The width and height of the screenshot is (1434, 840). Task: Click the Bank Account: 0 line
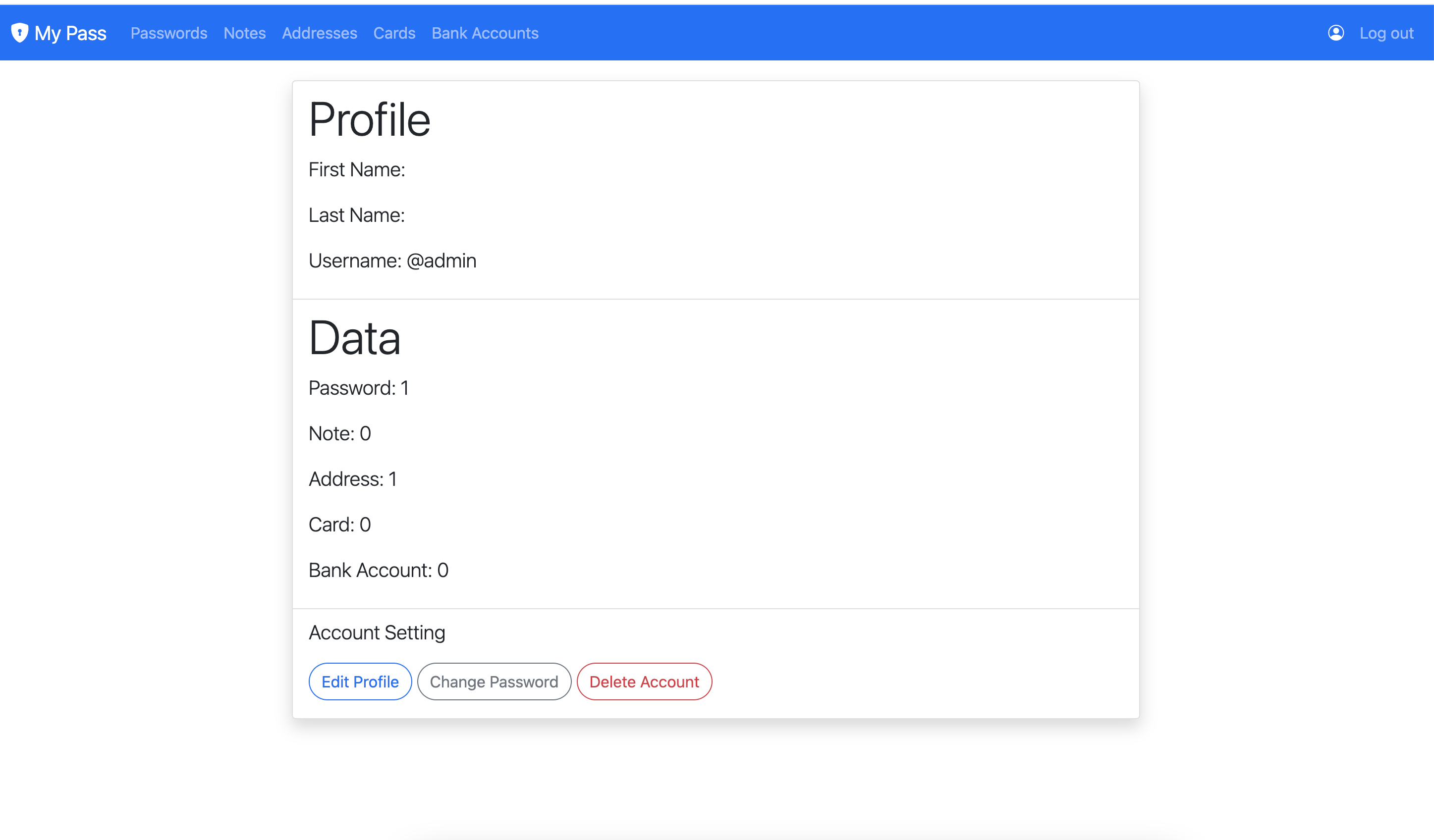pyautogui.click(x=378, y=570)
